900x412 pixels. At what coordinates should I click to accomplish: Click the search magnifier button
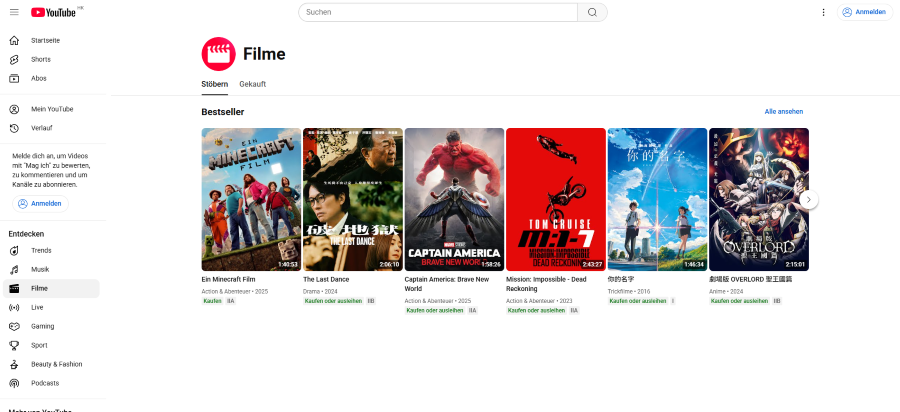click(592, 12)
